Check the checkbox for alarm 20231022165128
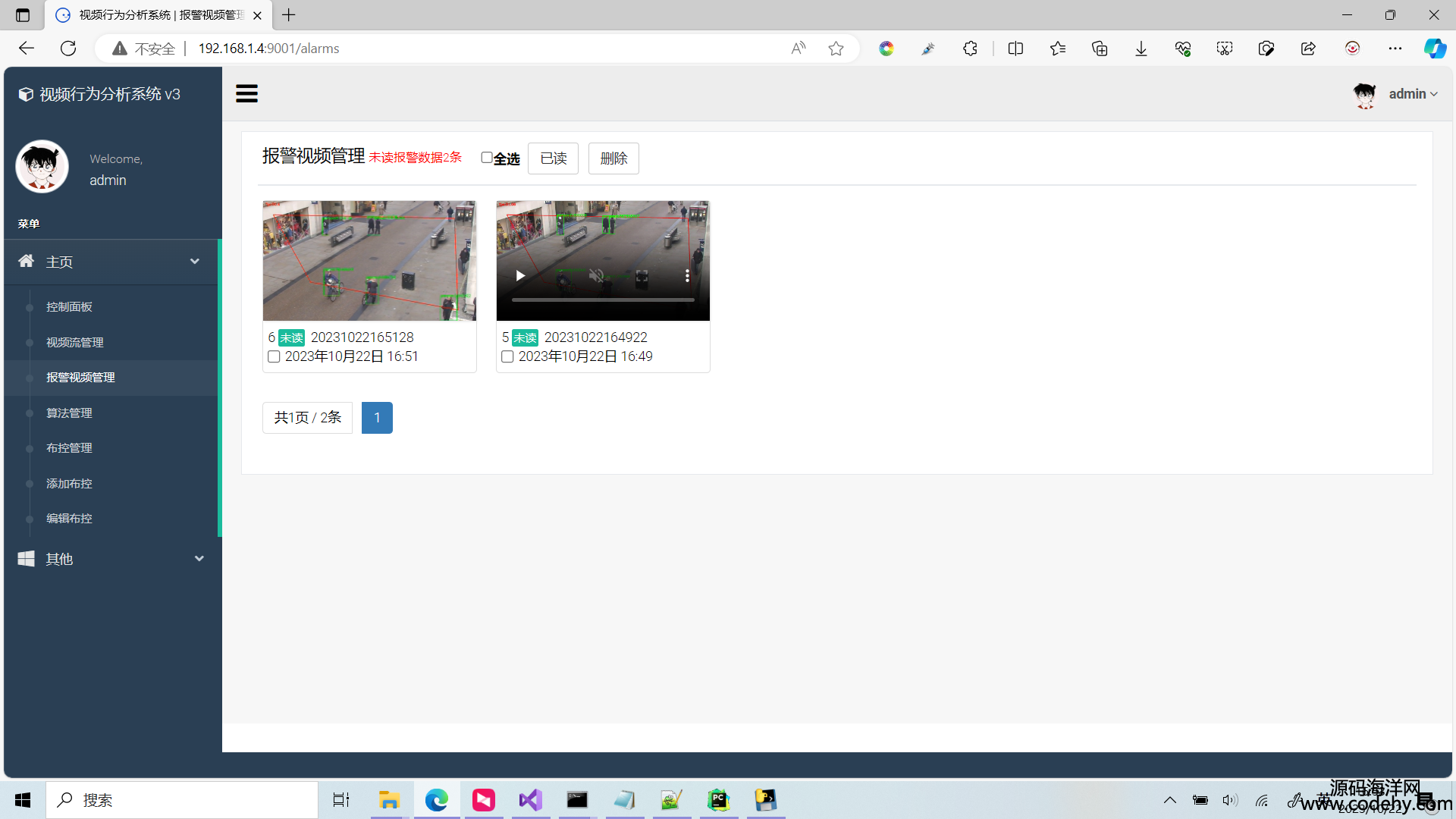 [x=274, y=356]
